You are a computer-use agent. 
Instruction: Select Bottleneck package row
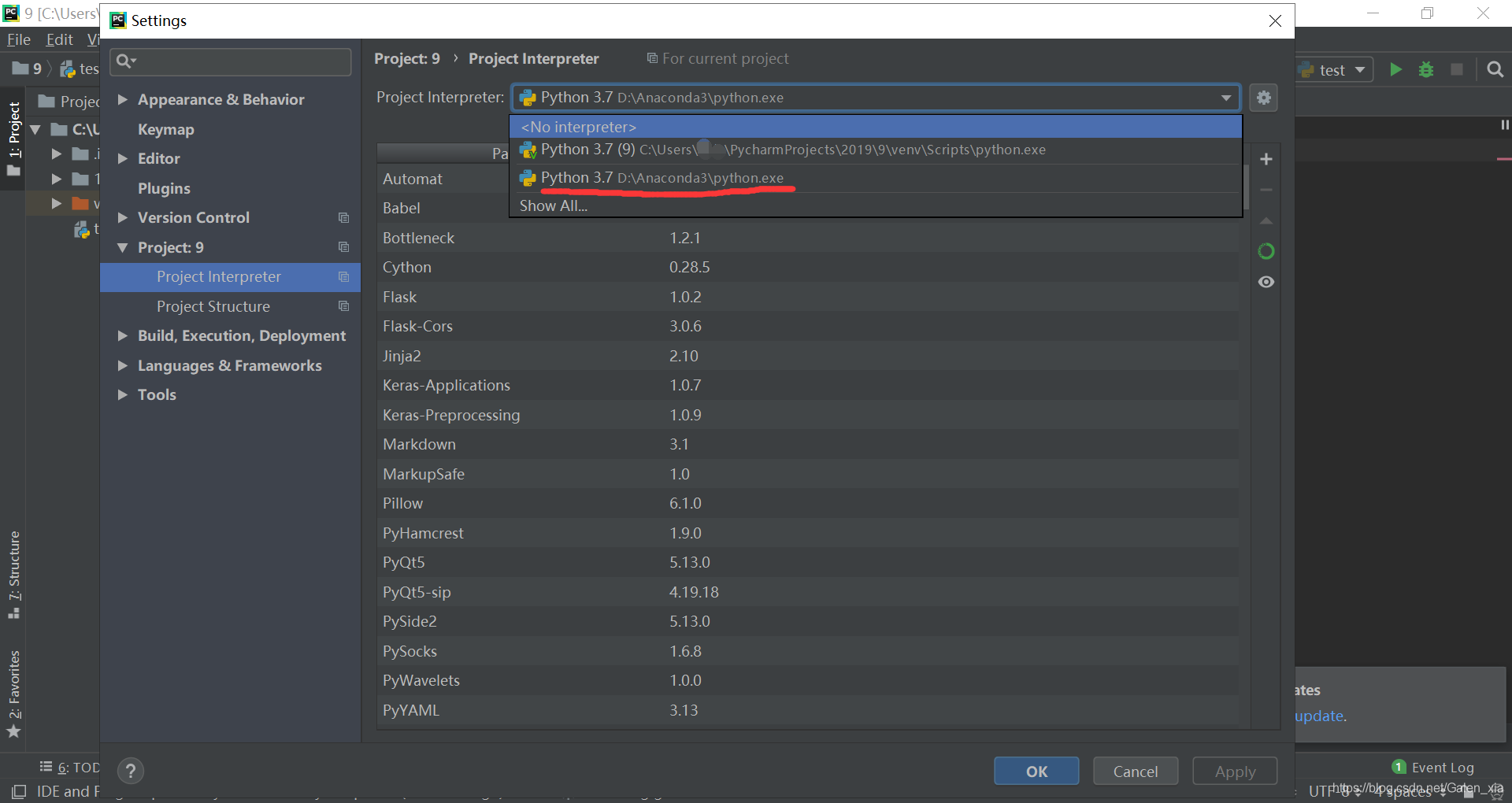coord(807,238)
